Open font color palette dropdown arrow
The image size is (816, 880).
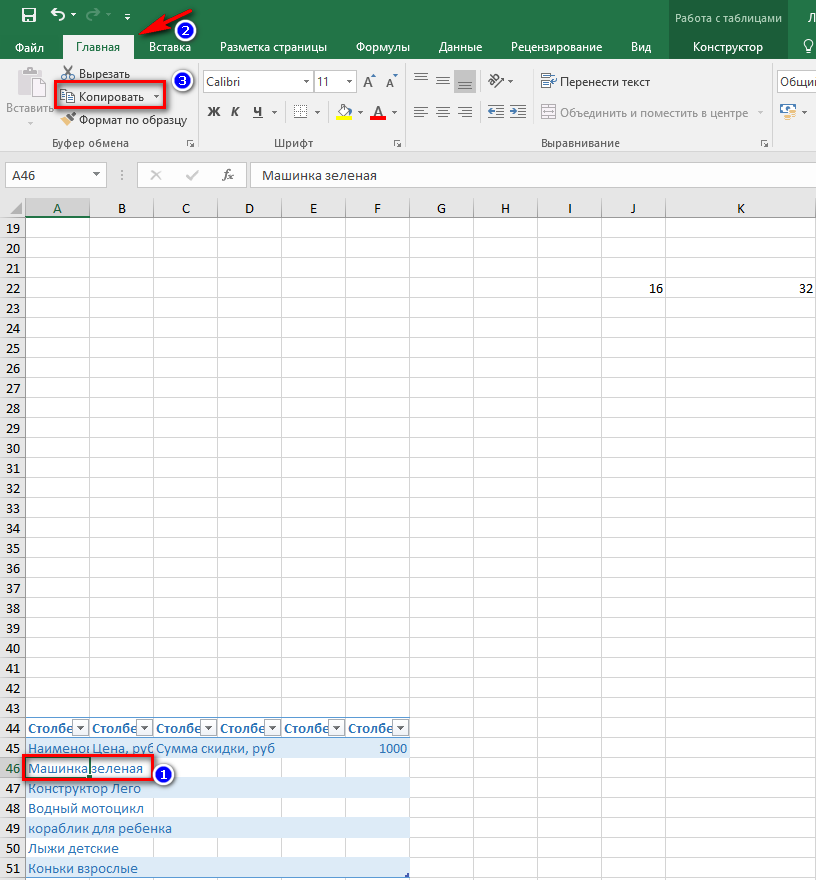395,112
